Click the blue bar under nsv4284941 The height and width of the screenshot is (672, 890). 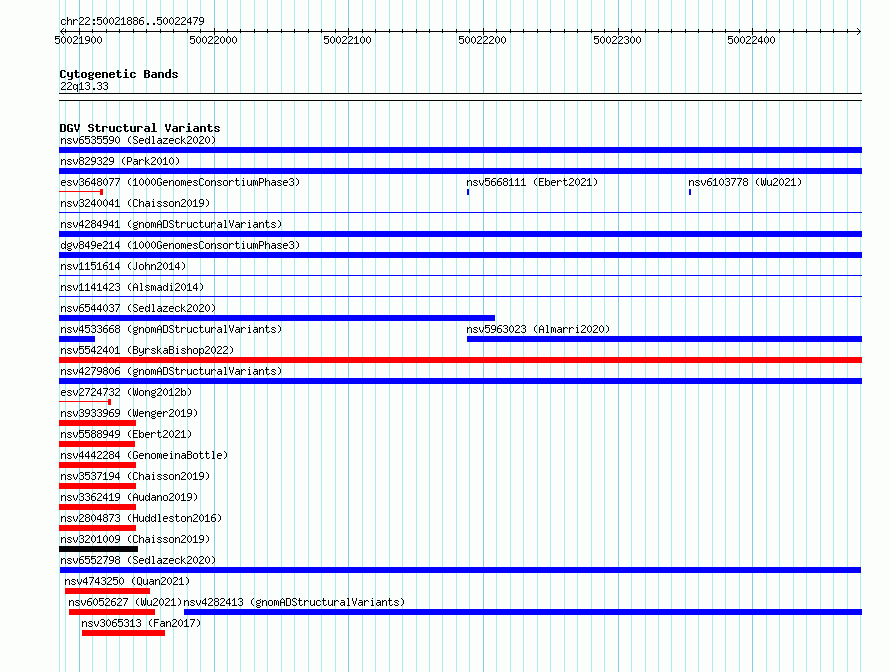coord(460,234)
